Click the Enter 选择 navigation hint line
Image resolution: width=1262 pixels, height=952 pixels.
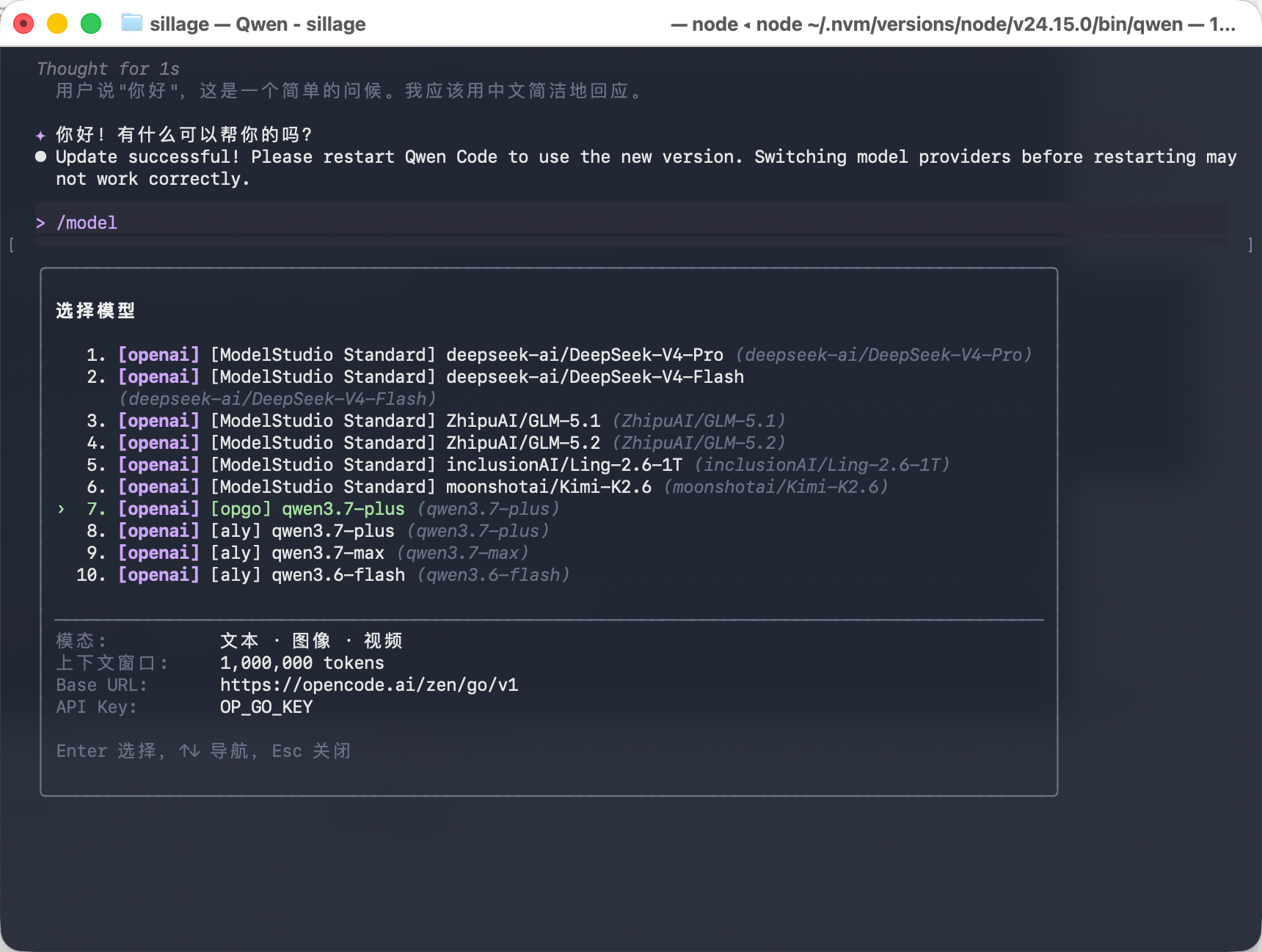pos(204,751)
